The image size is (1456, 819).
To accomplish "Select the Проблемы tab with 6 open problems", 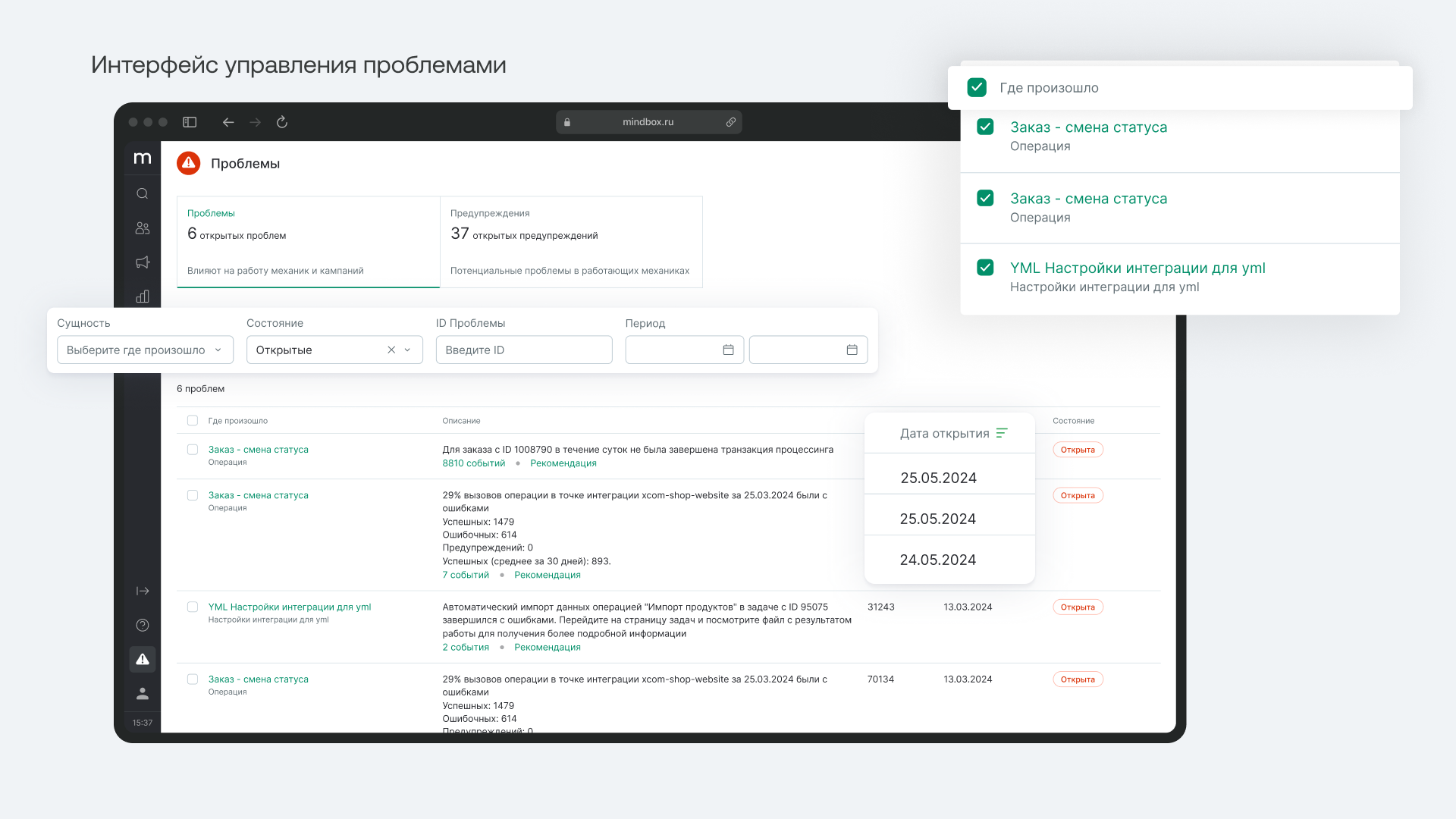I will [x=308, y=241].
